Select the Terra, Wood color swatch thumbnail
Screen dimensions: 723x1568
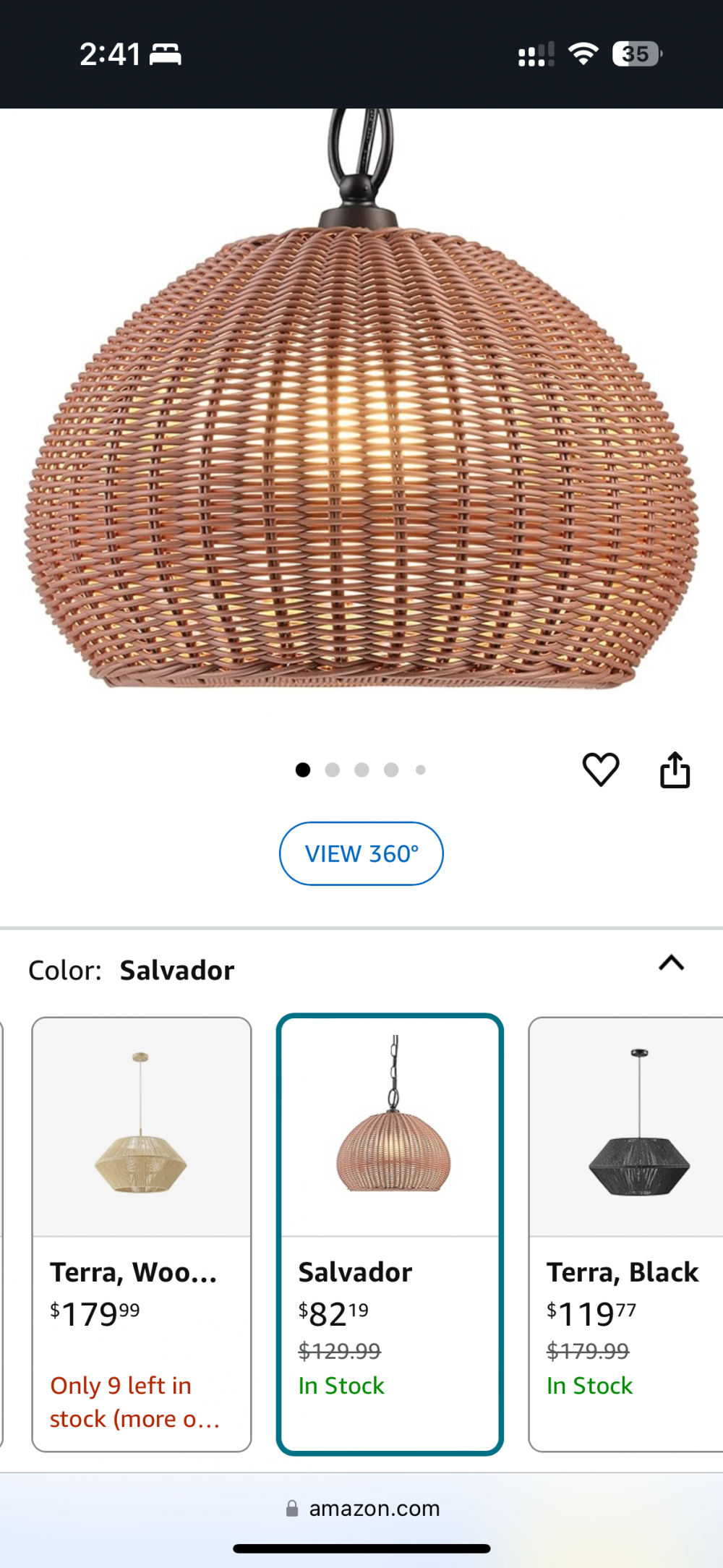[x=142, y=1127]
